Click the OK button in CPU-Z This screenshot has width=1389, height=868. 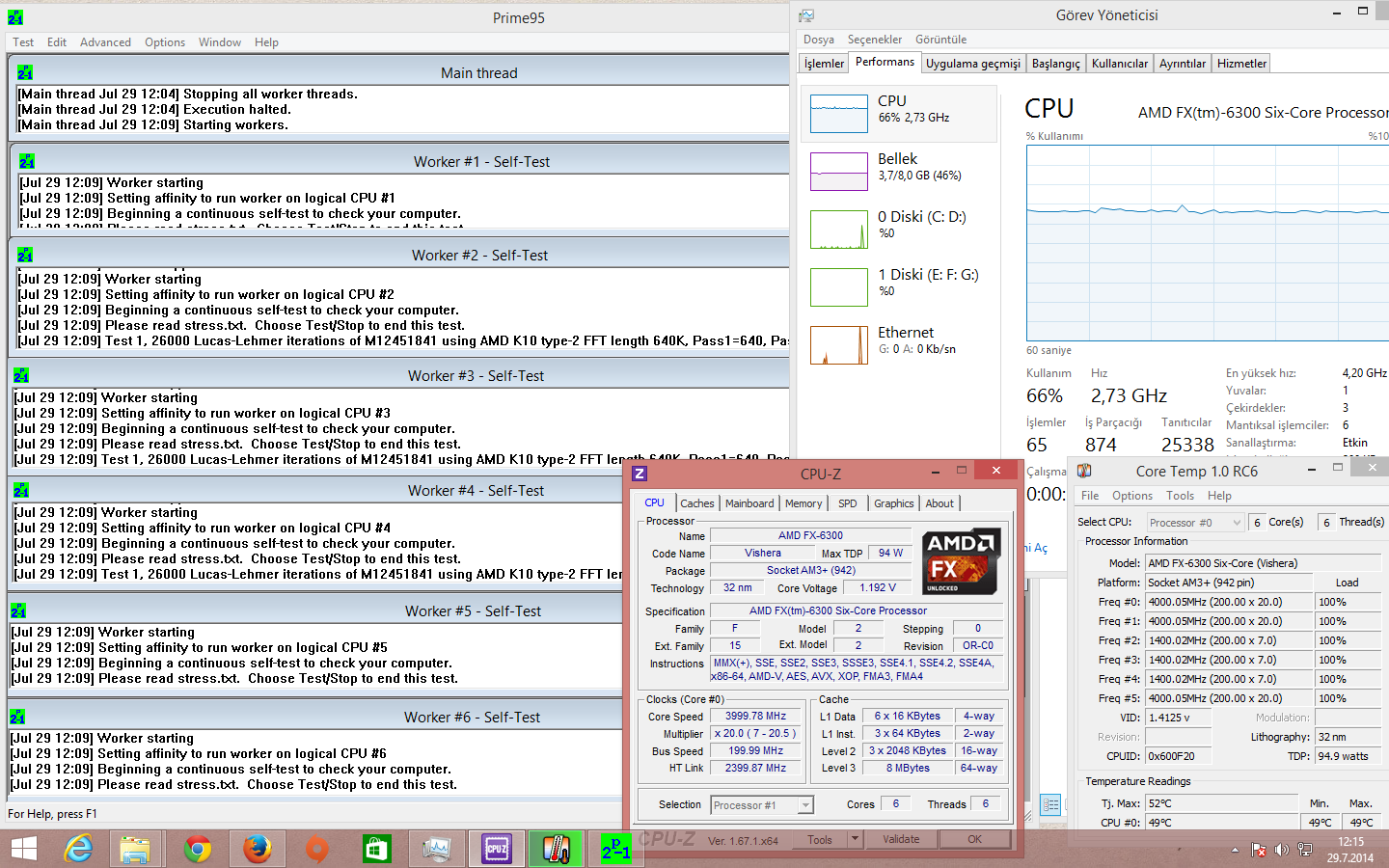(x=974, y=839)
